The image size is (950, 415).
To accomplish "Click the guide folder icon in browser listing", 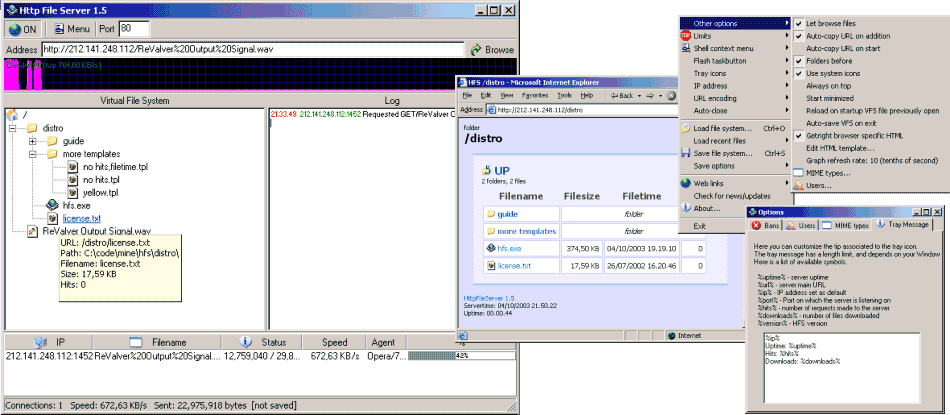I will pos(491,213).
